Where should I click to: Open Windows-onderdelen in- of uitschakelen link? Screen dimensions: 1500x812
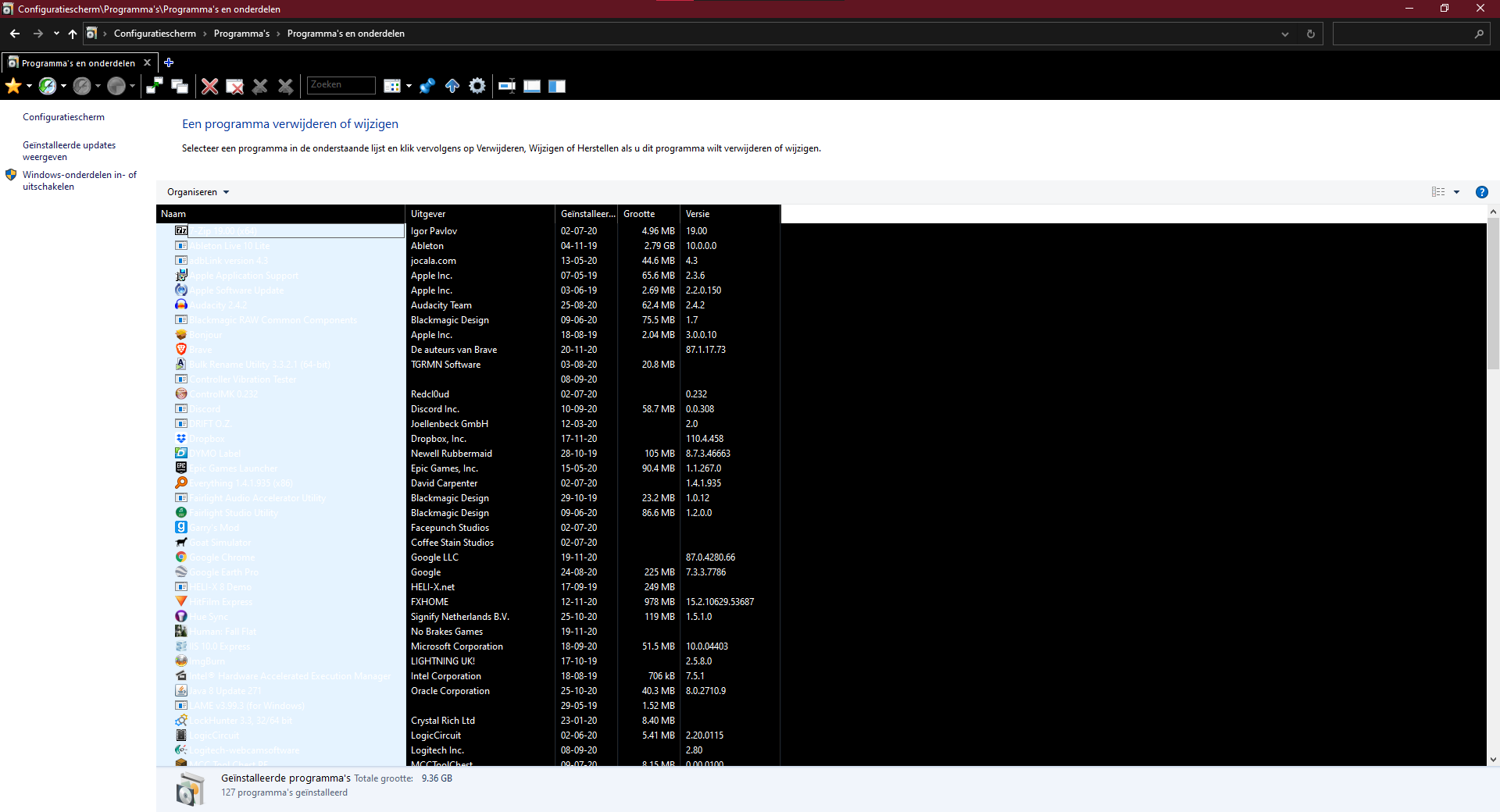click(79, 180)
